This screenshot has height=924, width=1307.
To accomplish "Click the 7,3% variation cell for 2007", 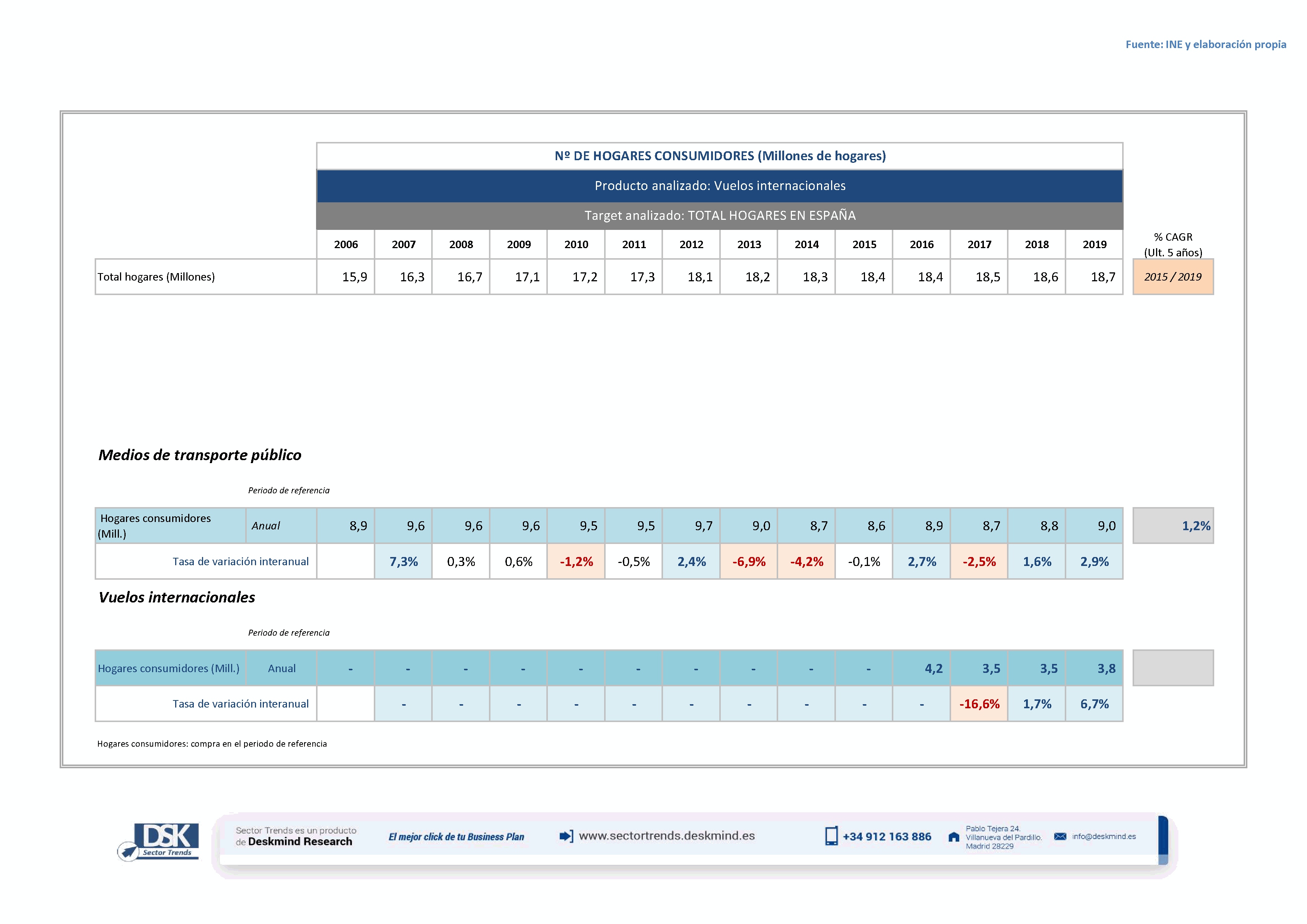I will coord(403,561).
